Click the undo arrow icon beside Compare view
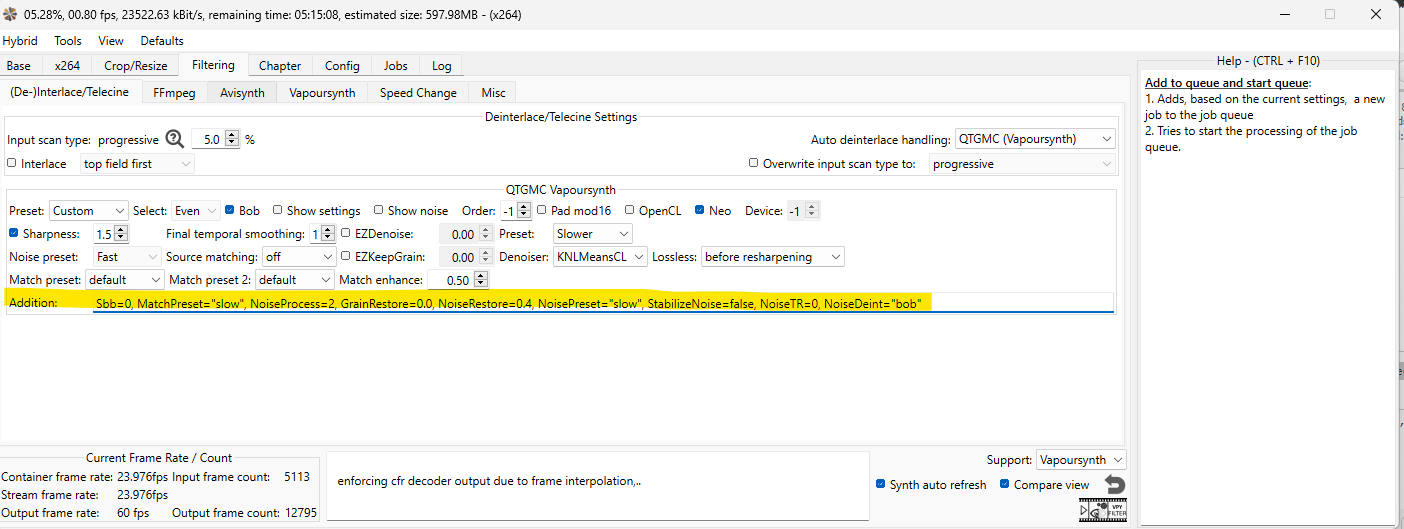Viewport: 1404px width, 529px height. point(1114,485)
